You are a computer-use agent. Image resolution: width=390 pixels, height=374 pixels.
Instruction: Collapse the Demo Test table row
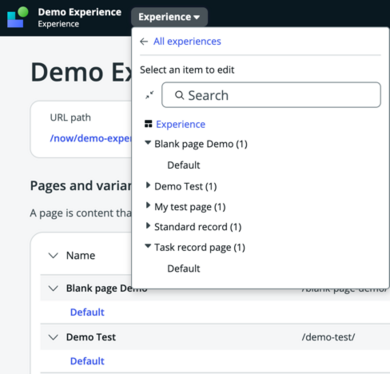[x=54, y=337]
